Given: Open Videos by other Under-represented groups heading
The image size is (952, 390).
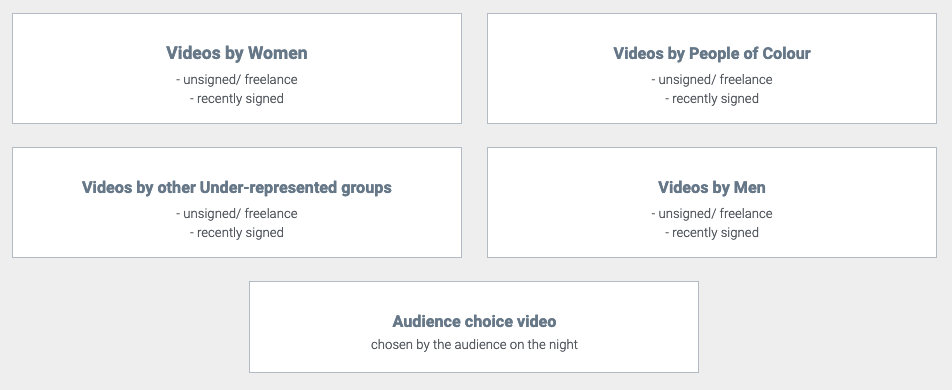Looking at the screenshot, I should coord(237,187).
